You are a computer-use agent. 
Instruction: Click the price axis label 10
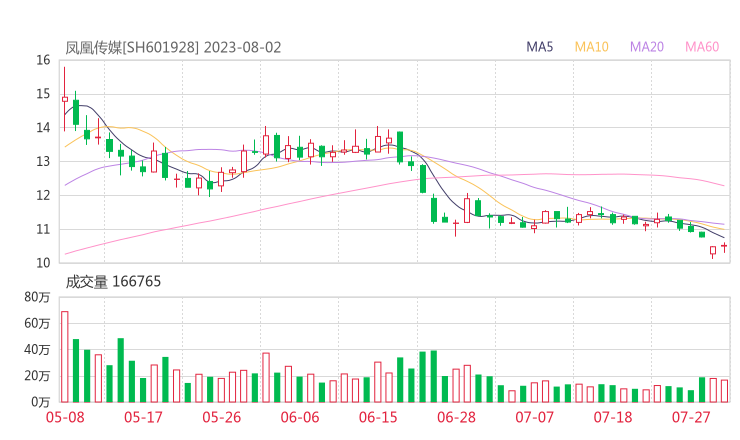[43, 263]
